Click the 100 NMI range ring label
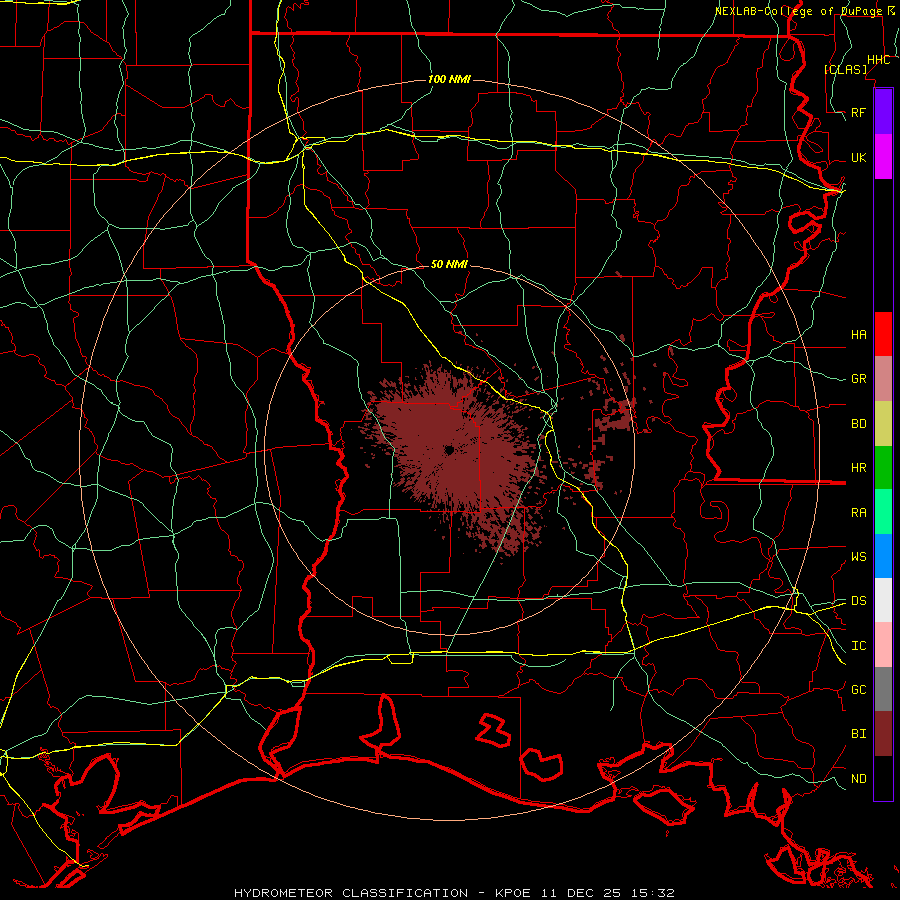 (449, 79)
